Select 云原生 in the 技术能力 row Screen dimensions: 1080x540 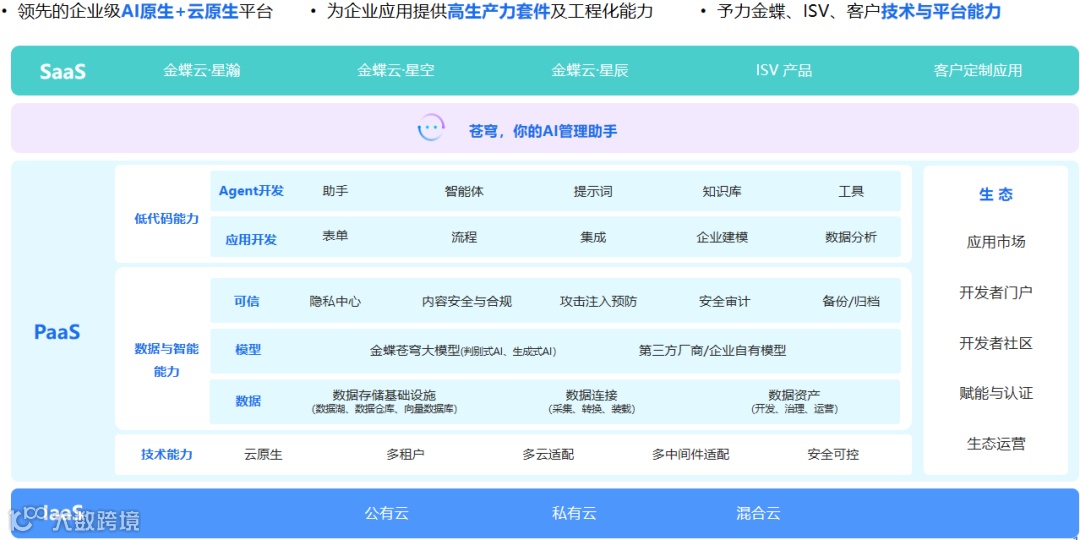tap(263, 455)
